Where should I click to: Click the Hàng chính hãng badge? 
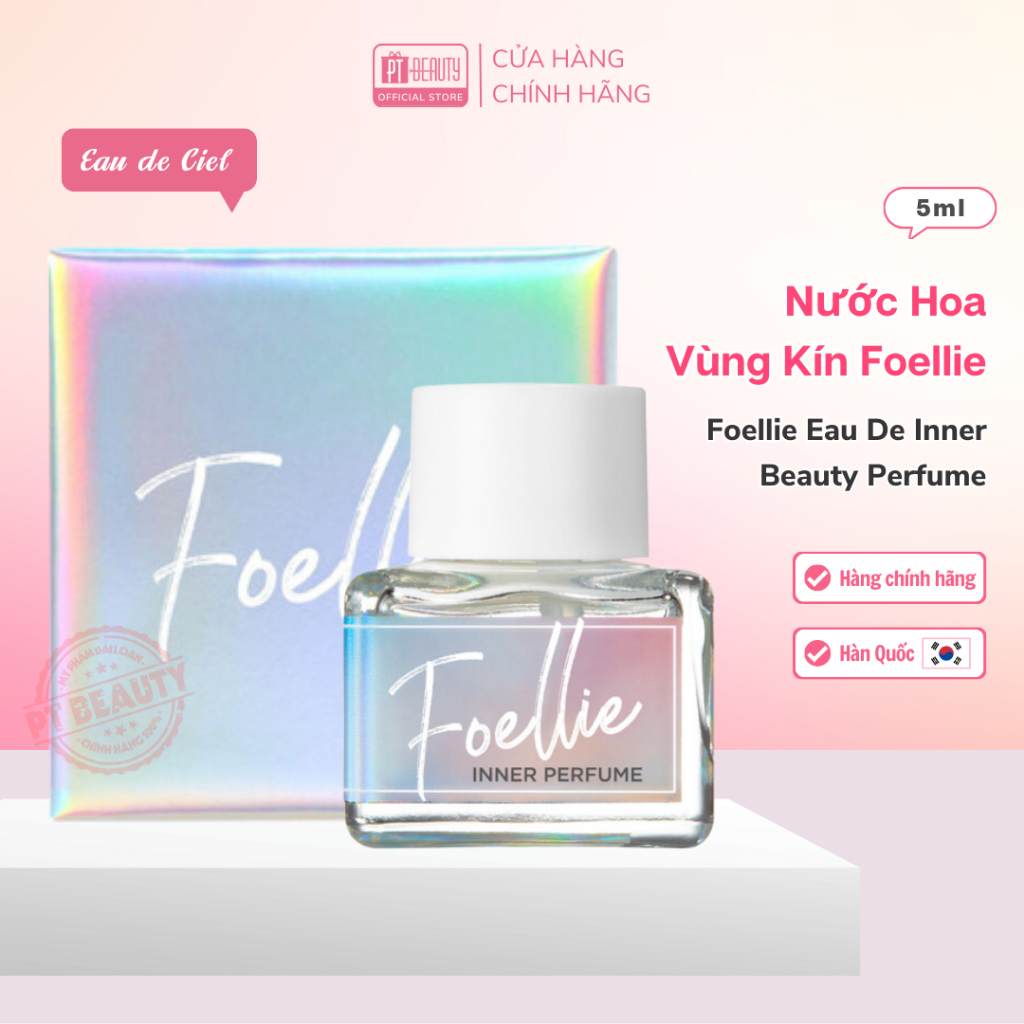(889, 578)
